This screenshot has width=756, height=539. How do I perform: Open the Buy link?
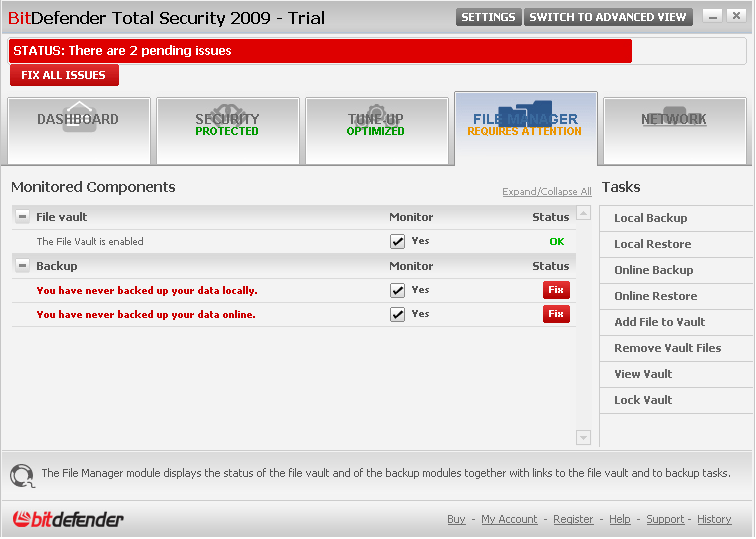click(x=456, y=519)
